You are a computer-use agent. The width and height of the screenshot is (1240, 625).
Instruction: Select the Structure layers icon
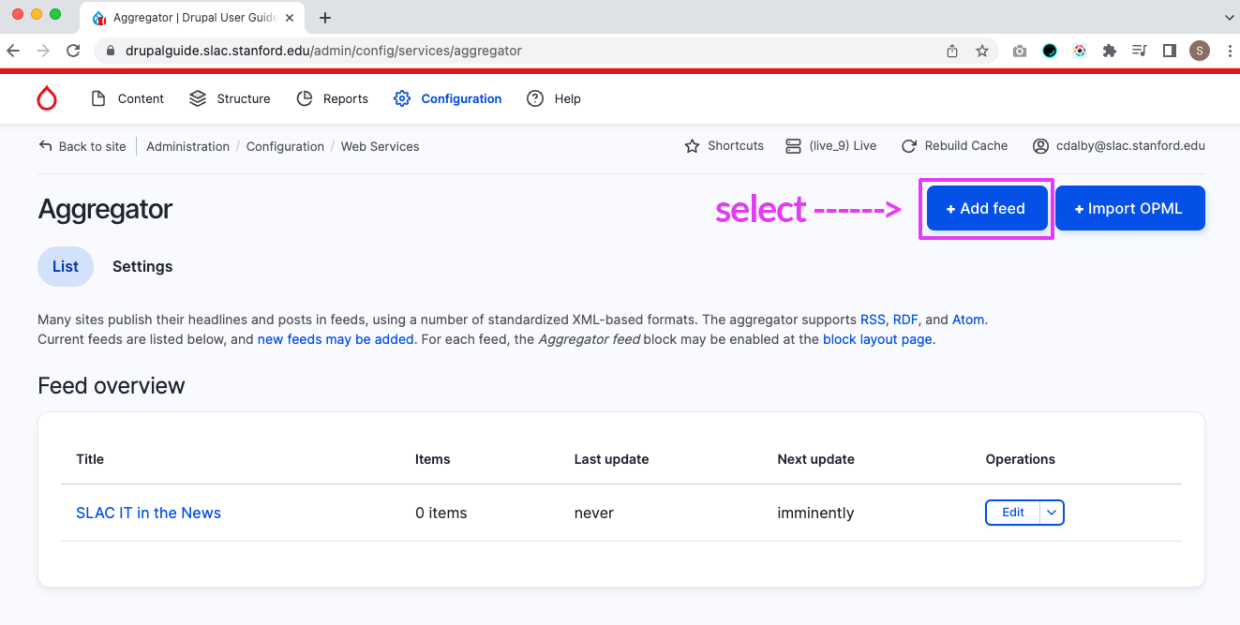(x=196, y=98)
